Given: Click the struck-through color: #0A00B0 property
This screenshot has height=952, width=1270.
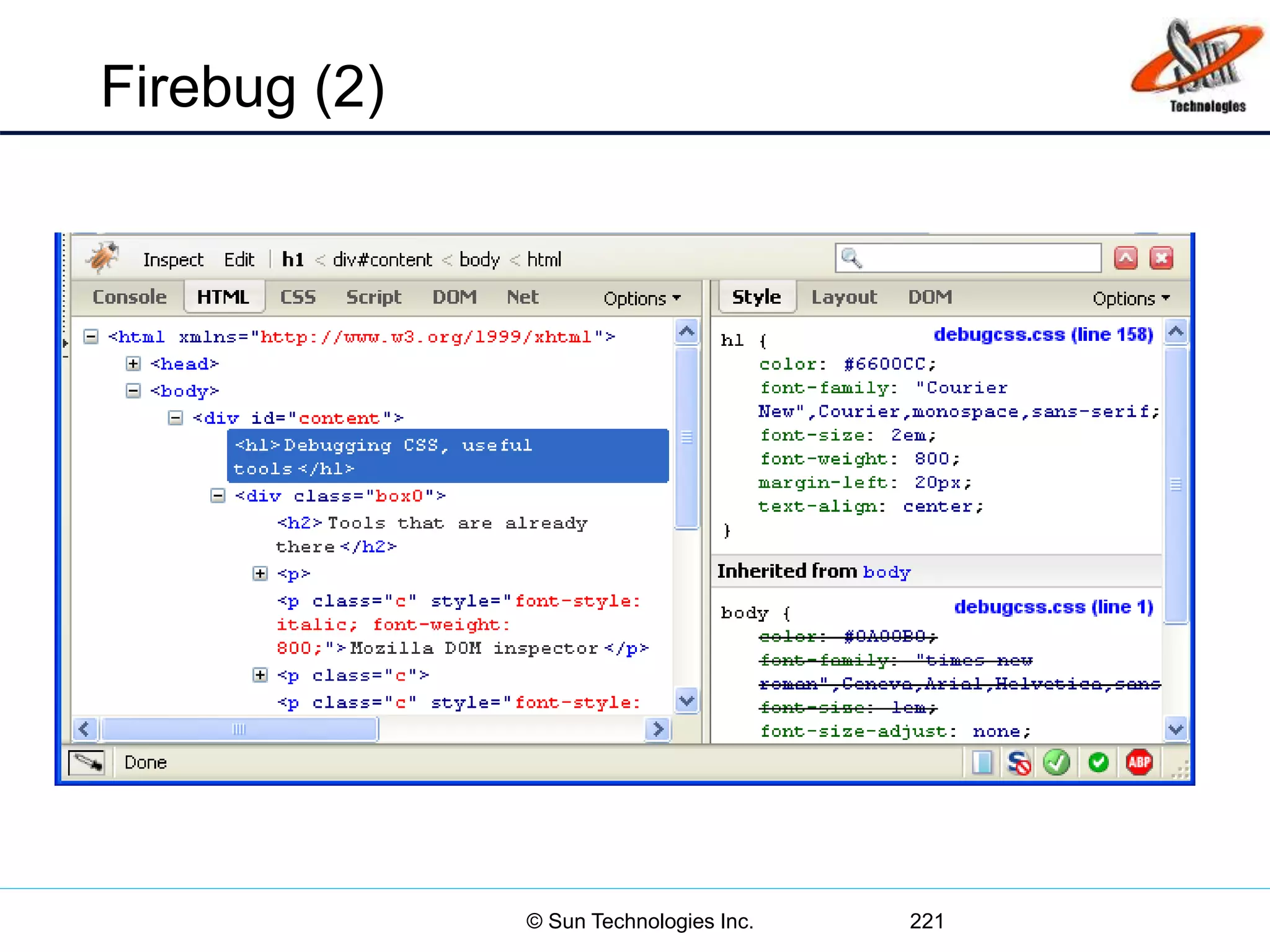Looking at the screenshot, I should click(848, 637).
